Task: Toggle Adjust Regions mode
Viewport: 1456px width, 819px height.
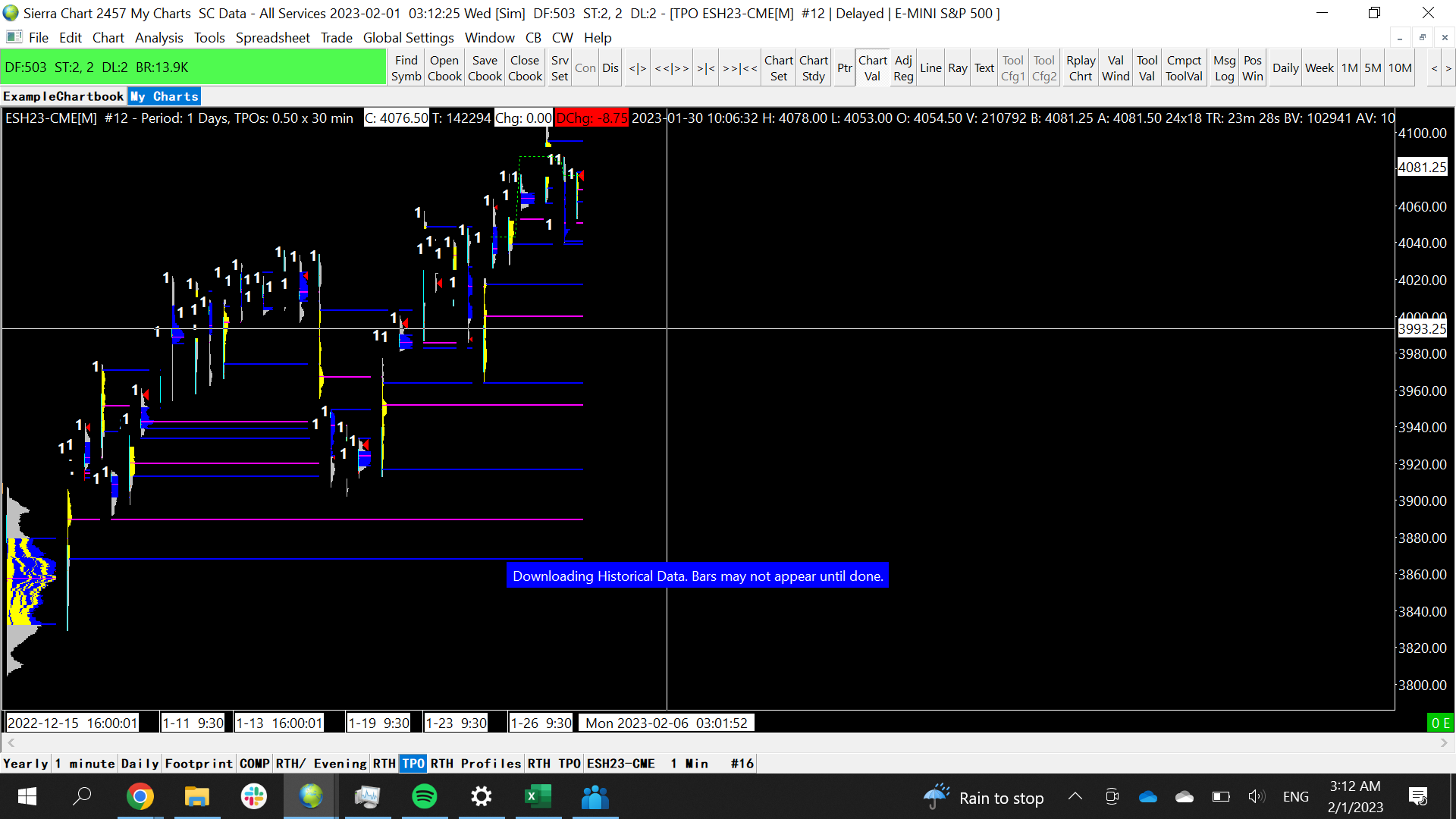Action: click(903, 68)
